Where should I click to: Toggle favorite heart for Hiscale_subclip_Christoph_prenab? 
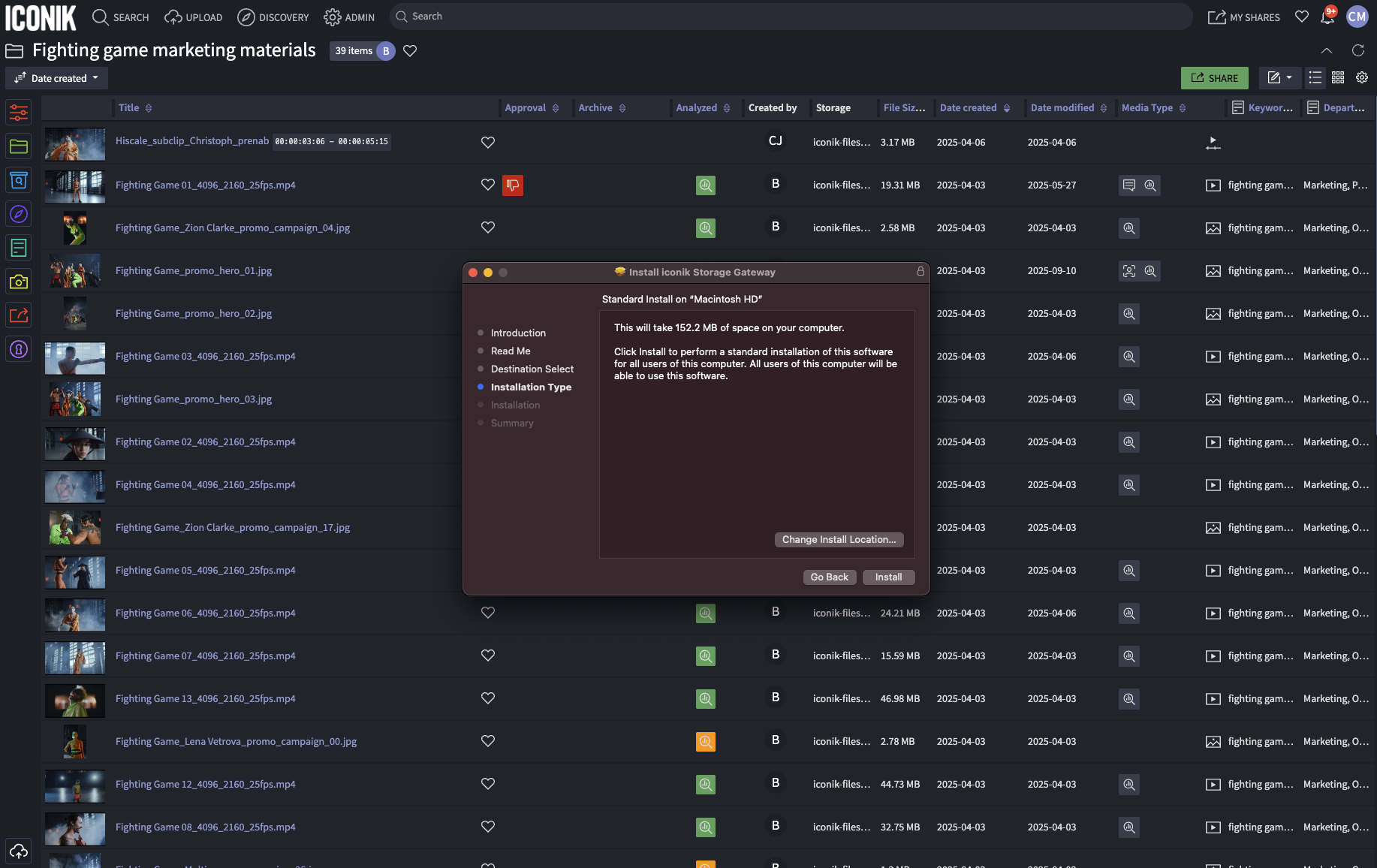pyautogui.click(x=488, y=142)
